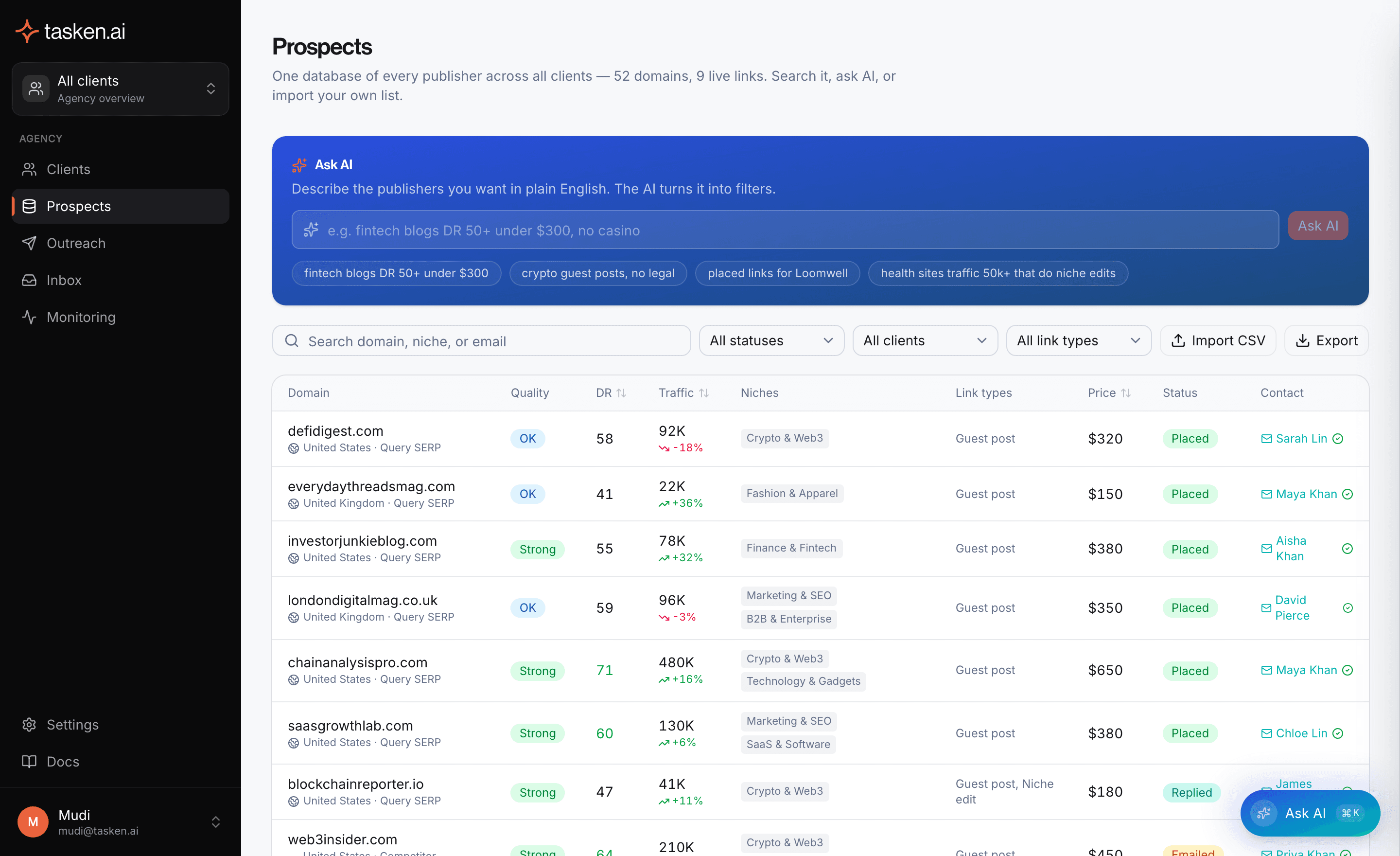Click Sarah Lin contact link
This screenshot has height=856, width=1400.
pos(1301,438)
